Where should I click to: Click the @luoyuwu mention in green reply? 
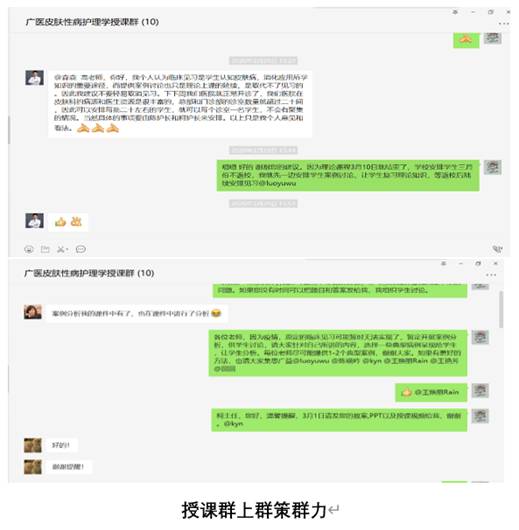click(x=276, y=183)
